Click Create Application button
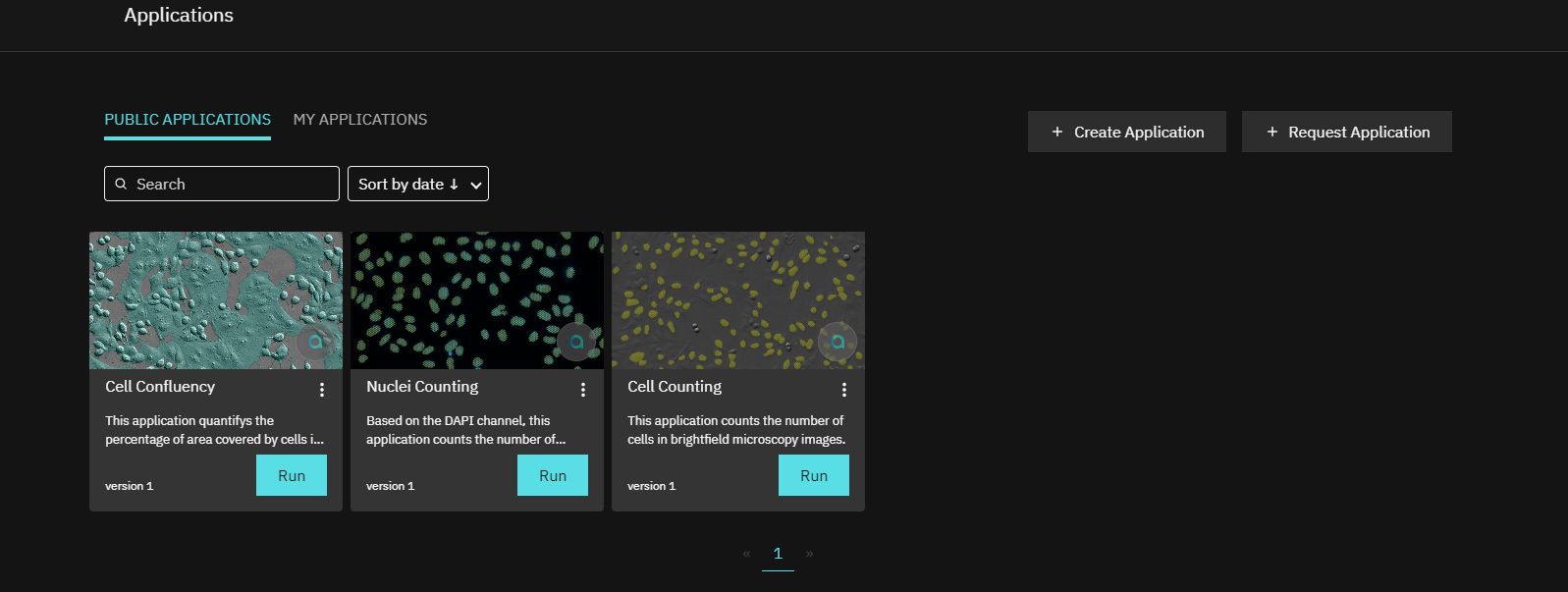This screenshot has width=1568, height=592. [1127, 132]
